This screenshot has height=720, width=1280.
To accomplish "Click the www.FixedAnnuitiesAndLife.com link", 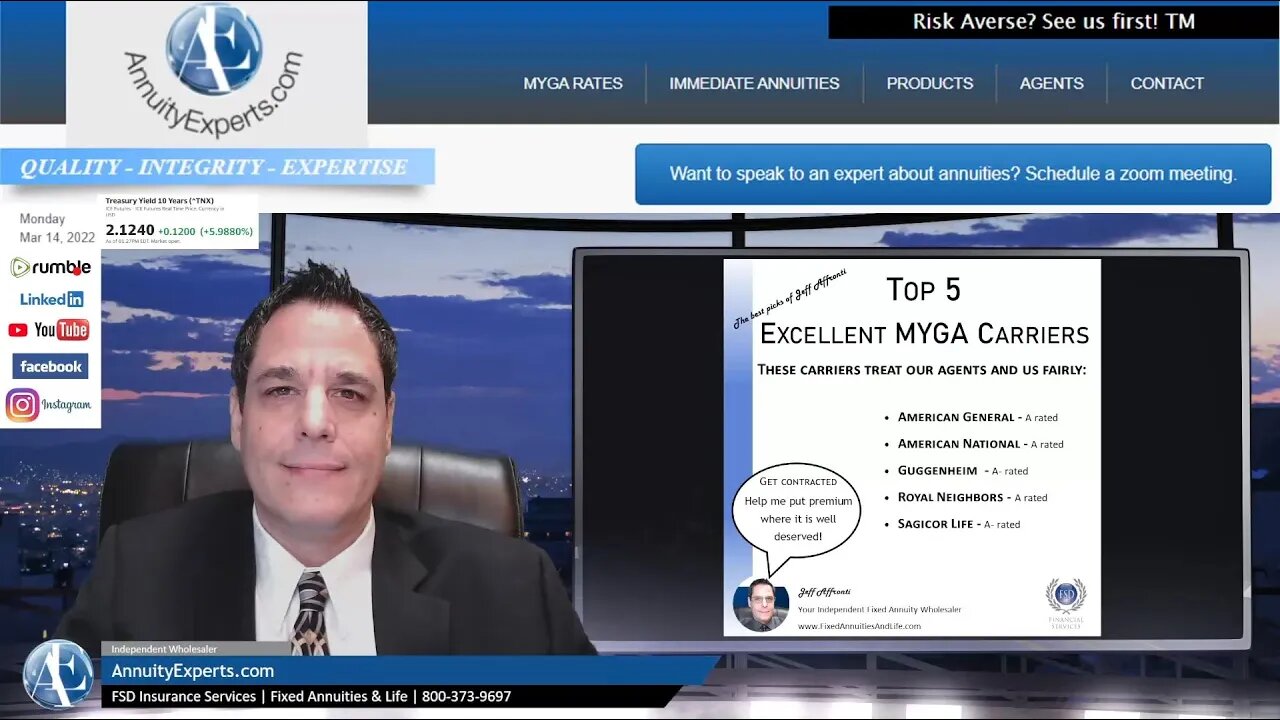I will (859, 626).
